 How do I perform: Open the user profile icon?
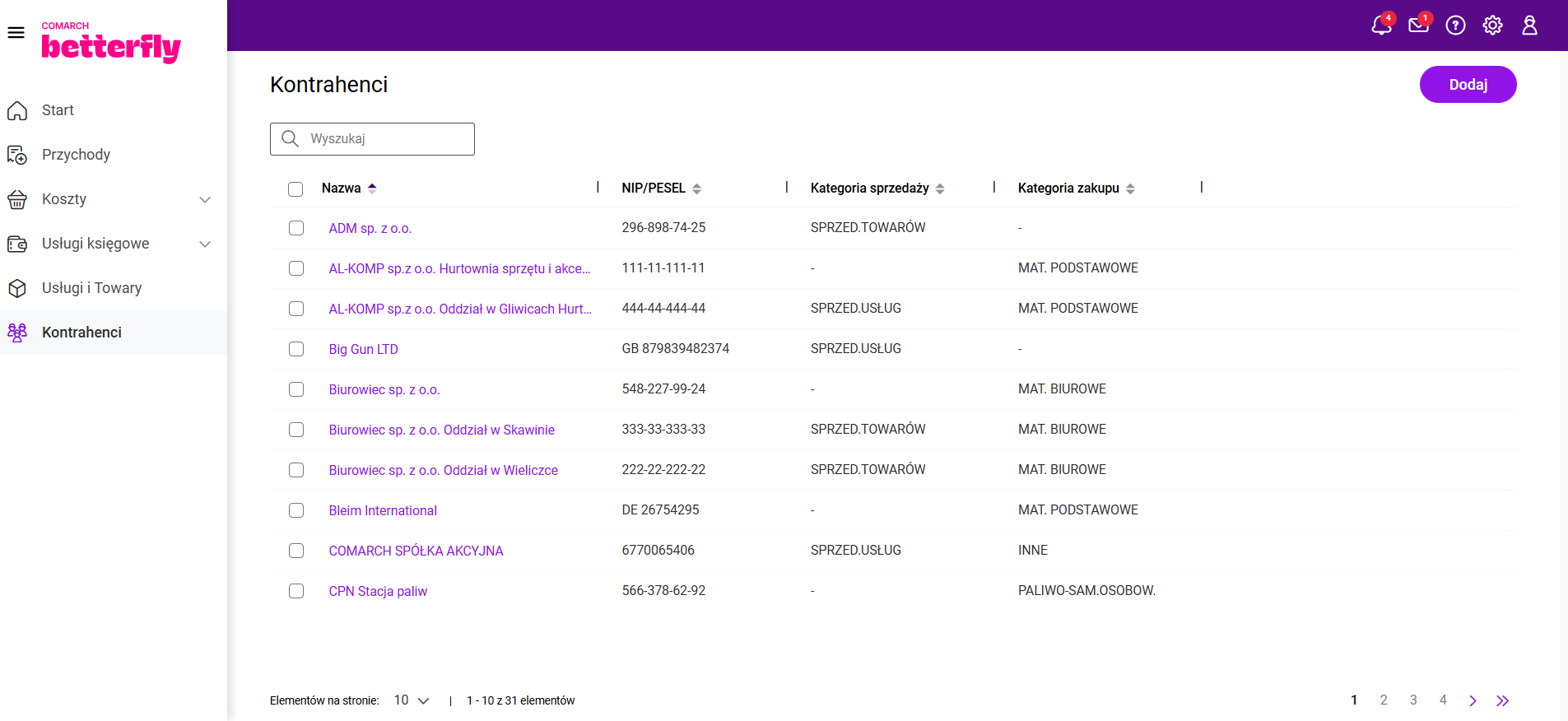click(x=1529, y=26)
